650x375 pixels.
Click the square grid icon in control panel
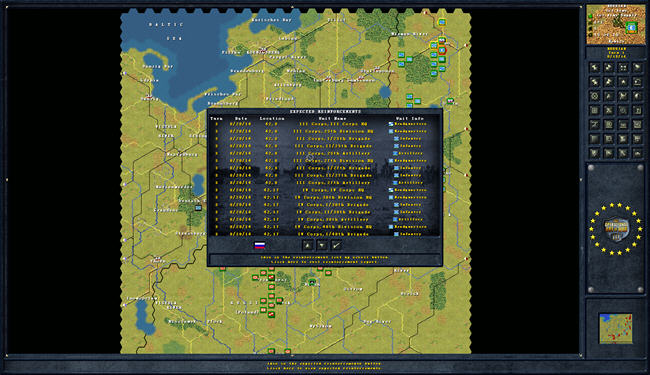(x=594, y=111)
